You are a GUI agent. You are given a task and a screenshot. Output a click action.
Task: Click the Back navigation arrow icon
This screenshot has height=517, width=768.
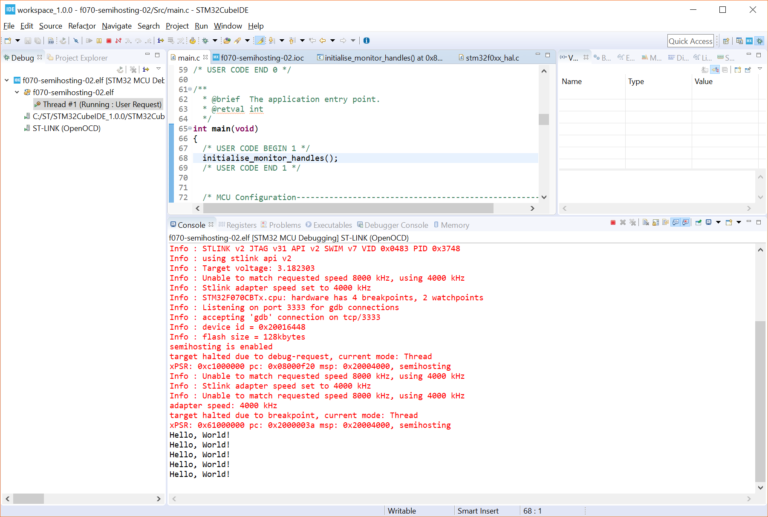(x=323, y=41)
